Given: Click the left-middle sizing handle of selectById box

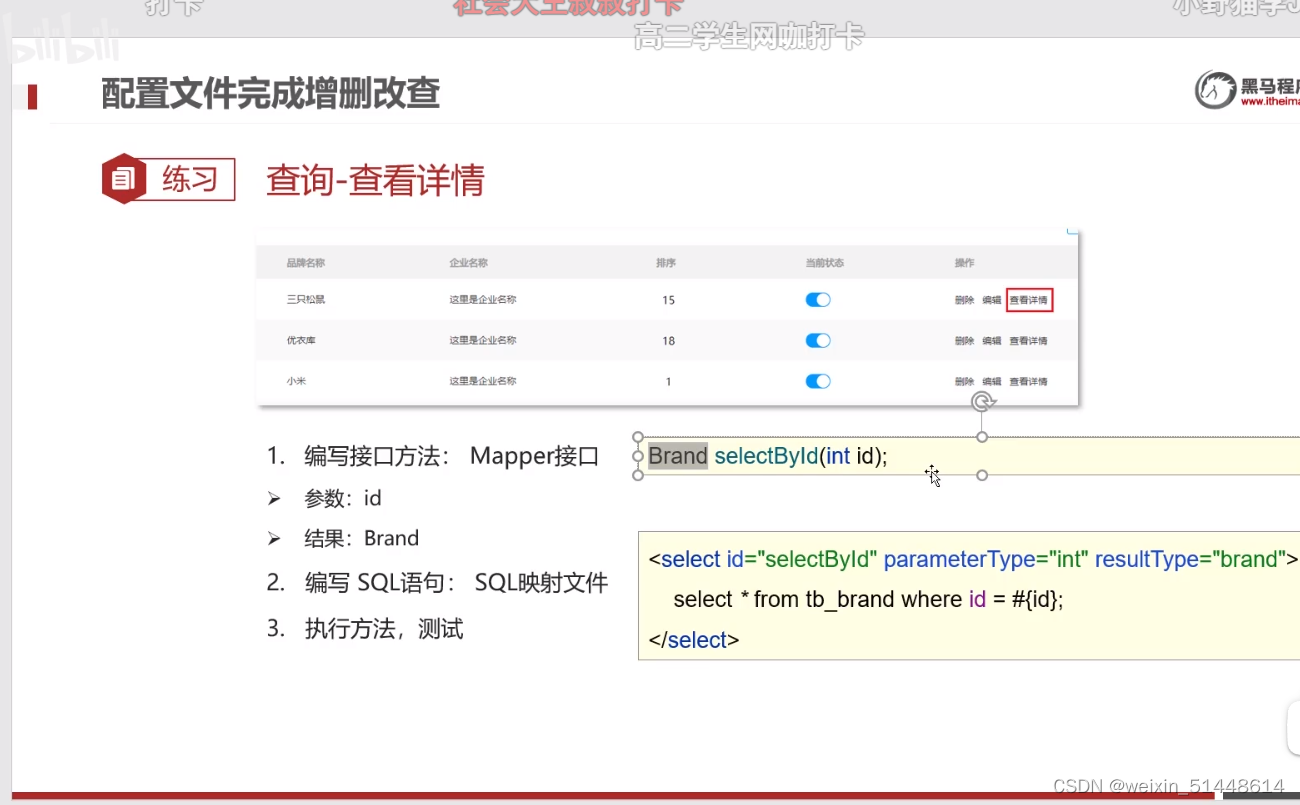Looking at the screenshot, I should pyautogui.click(x=638, y=456).
